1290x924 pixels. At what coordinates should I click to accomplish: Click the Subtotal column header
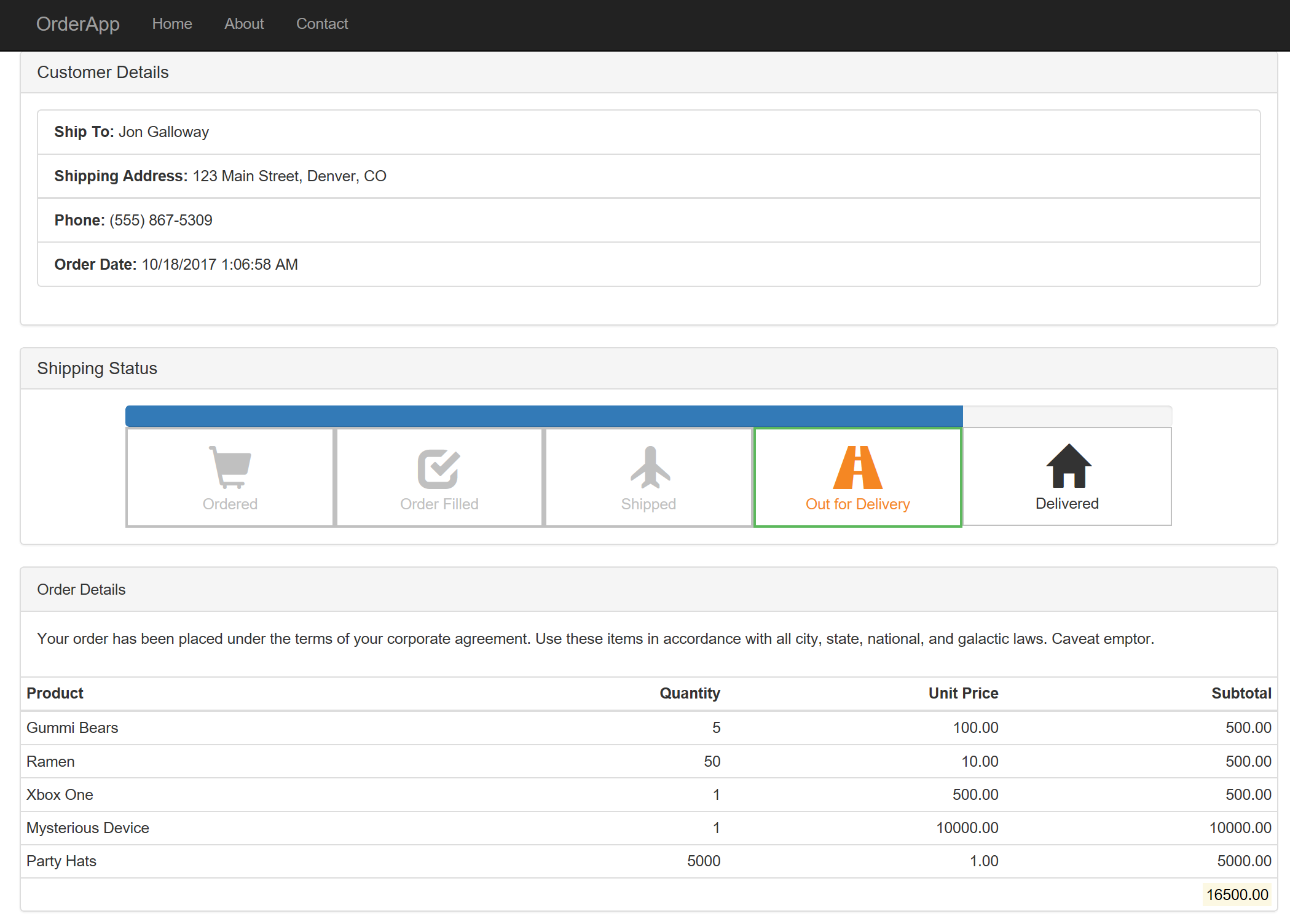1241,693
